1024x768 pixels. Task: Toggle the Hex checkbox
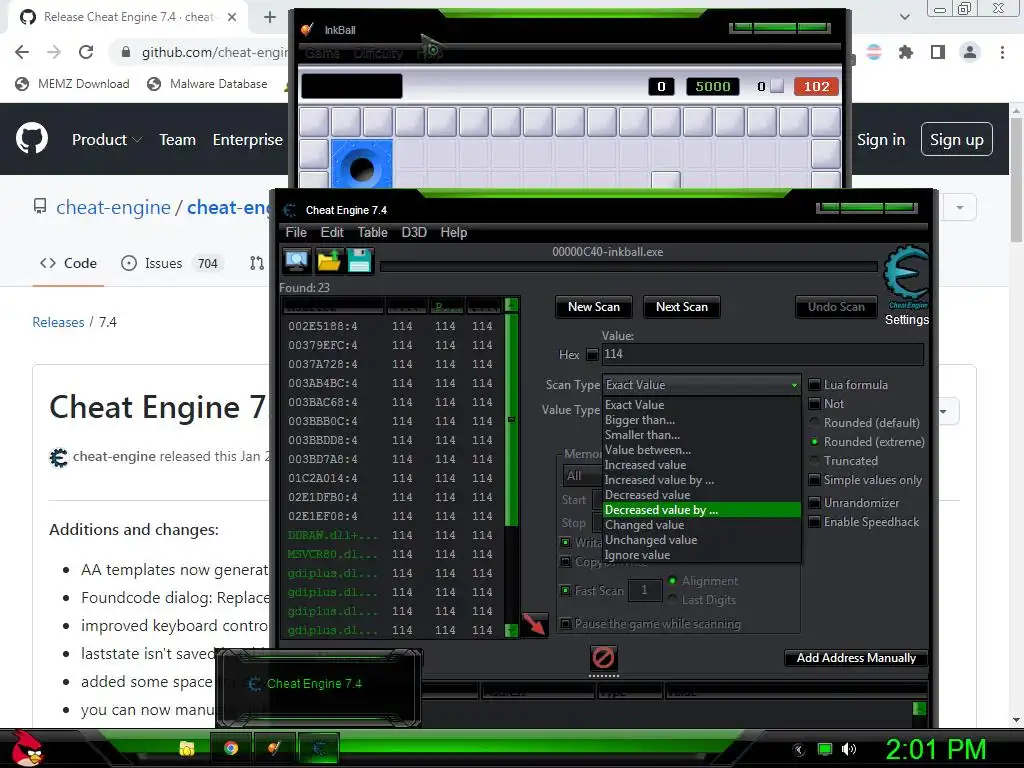coord(592,355)
